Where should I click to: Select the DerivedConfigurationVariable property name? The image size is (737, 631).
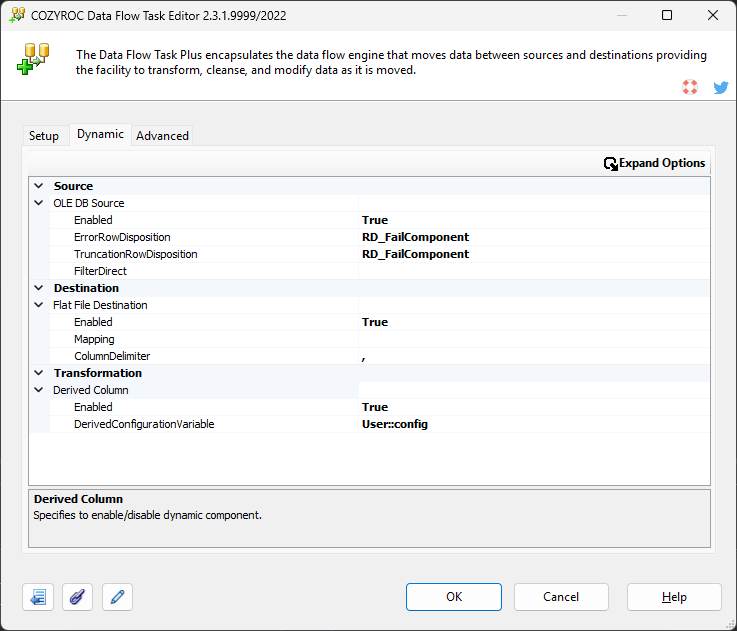click(144, 424)
